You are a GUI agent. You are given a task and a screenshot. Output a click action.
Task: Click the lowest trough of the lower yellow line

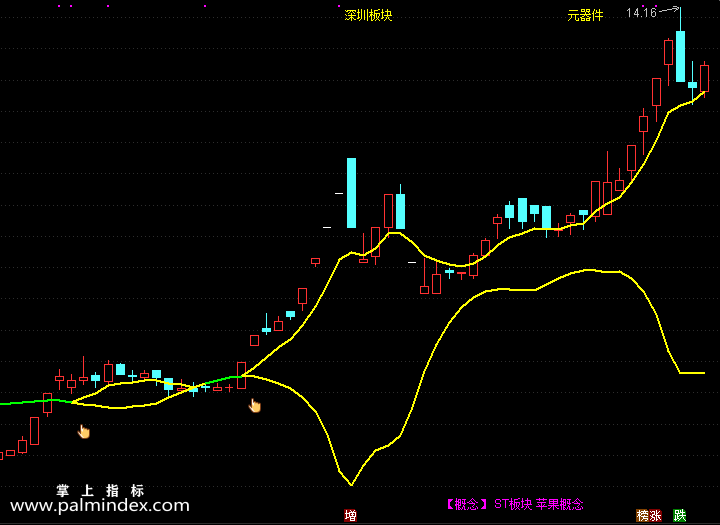[351, 484]
